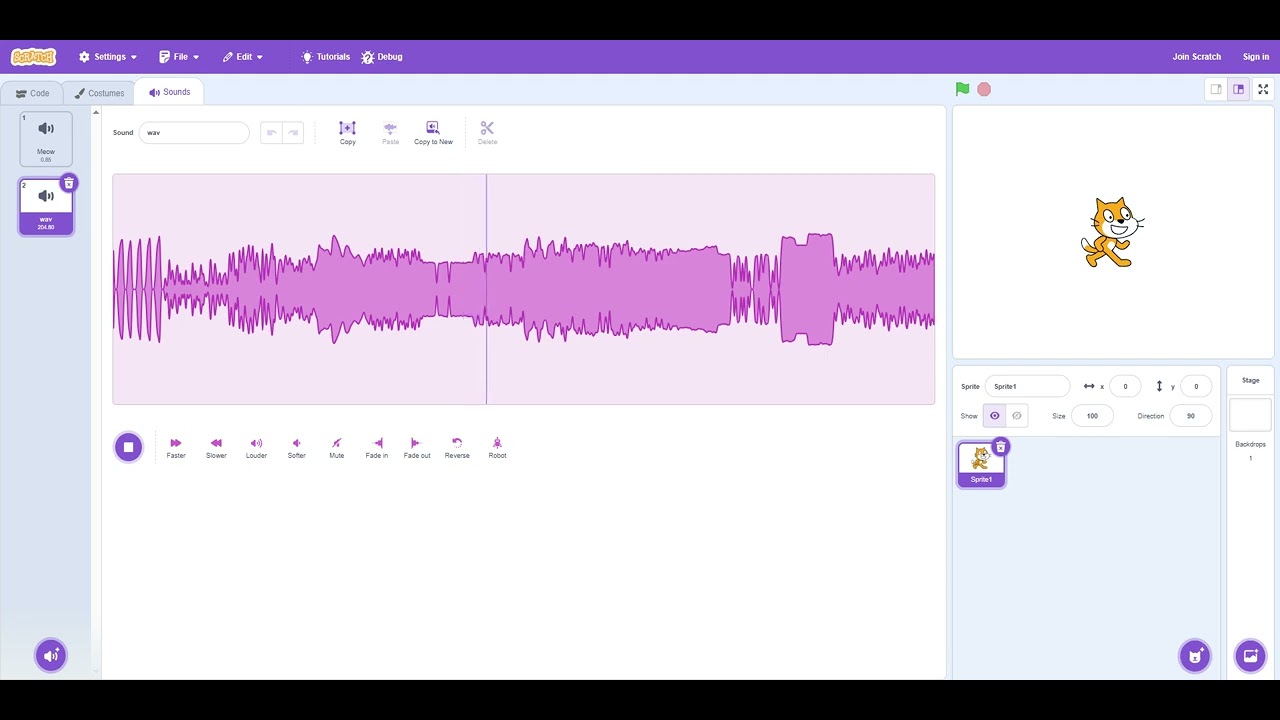Show sprite with eye toggle
This screenshot has height=720, width=1280.
click(994, 416)
